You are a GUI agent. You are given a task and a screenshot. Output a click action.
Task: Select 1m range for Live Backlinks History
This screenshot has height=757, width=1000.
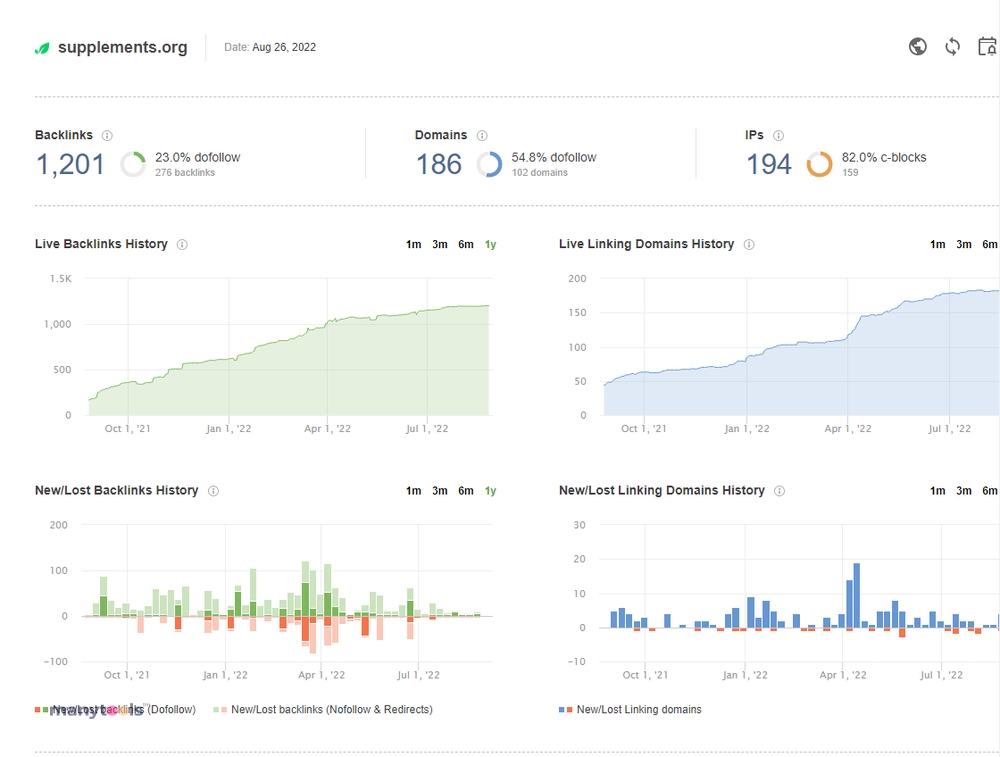coord(413,244)
